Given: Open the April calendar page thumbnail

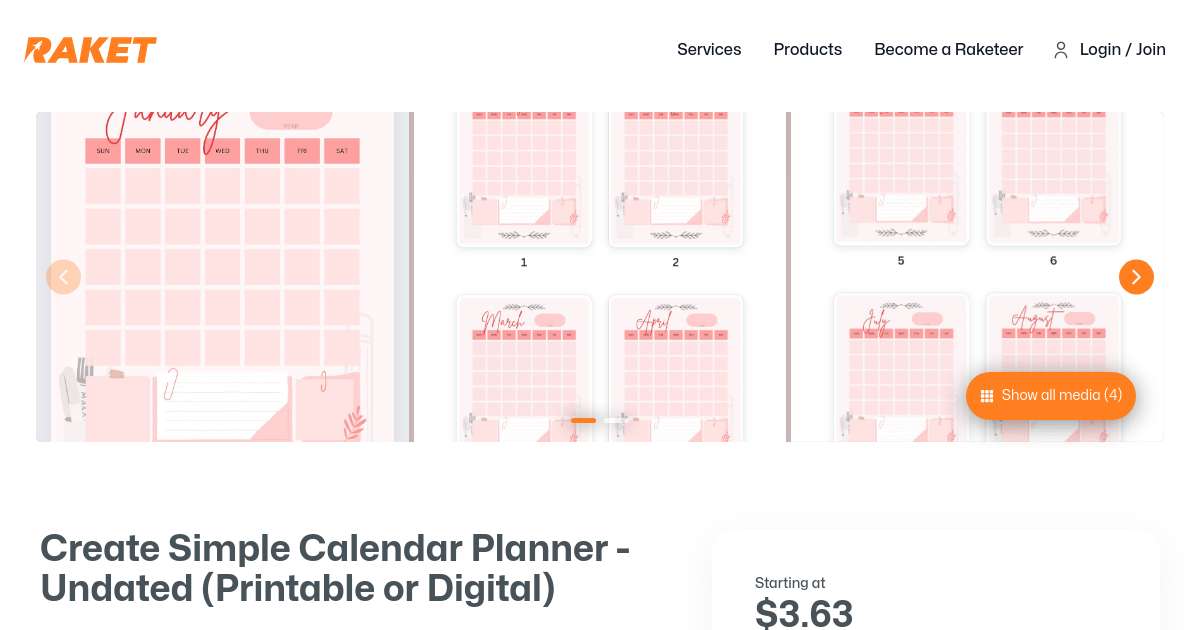Looking at the screenshot, I should pos(676,368).
